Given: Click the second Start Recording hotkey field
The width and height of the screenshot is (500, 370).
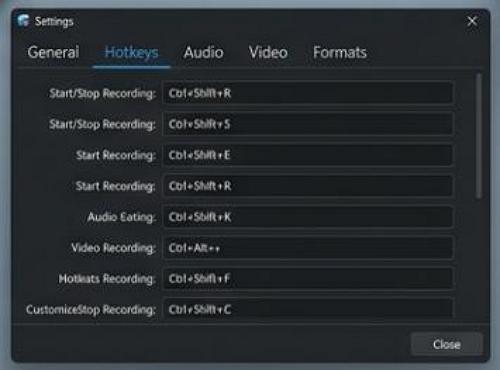Looking at the screenshot, I should (308, 186).
